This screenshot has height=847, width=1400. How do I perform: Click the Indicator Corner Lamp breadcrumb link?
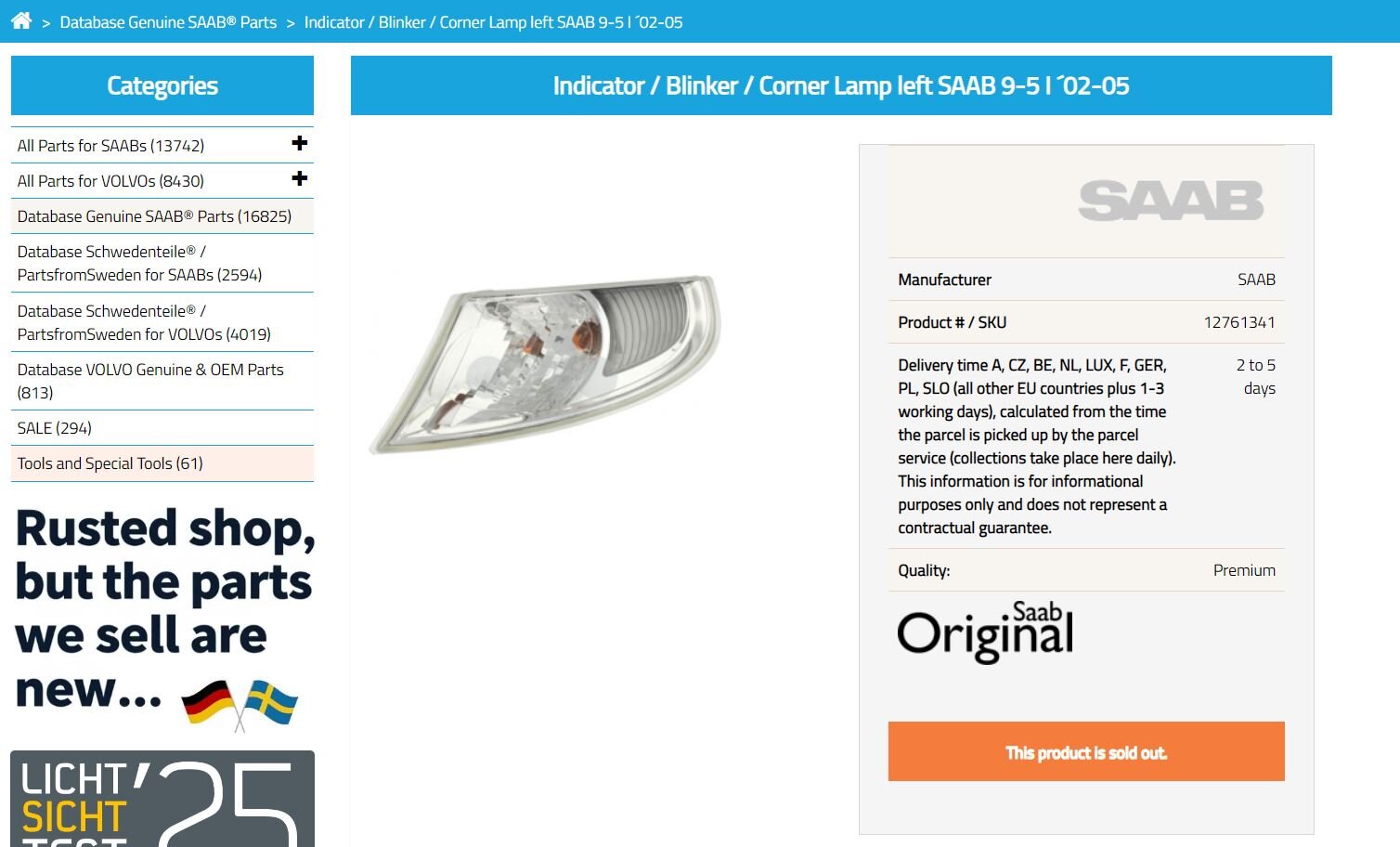(493, 22)
